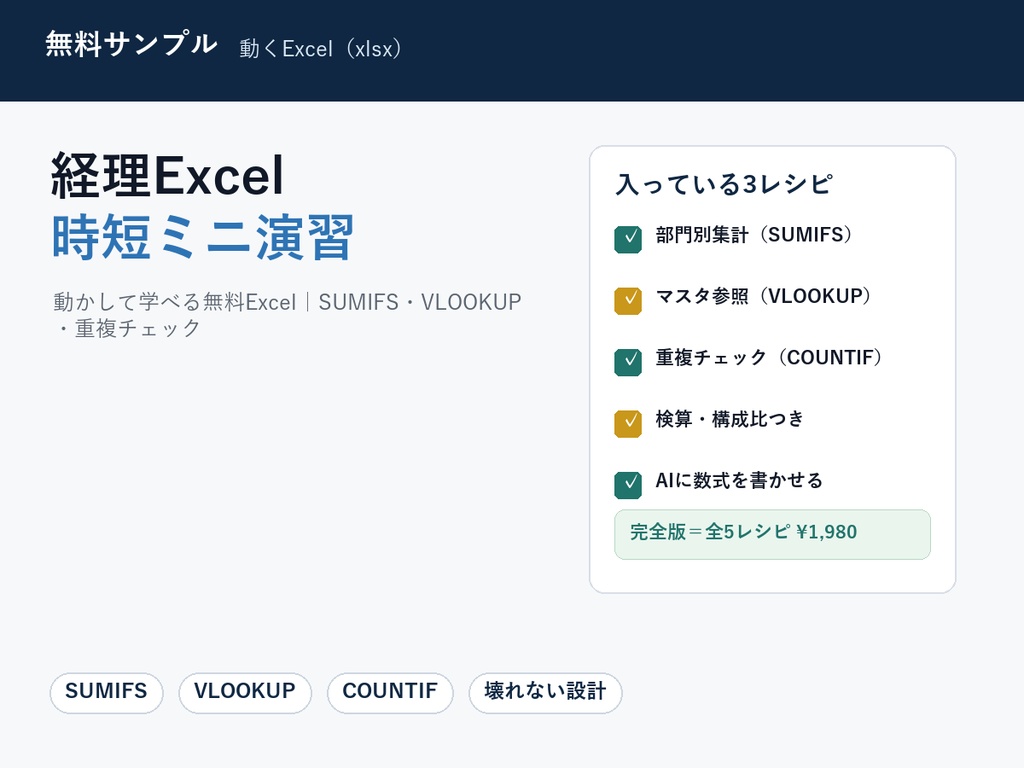Click the 壊れない設計 tag pill
1024x768 pixels.
click(545, 693)
